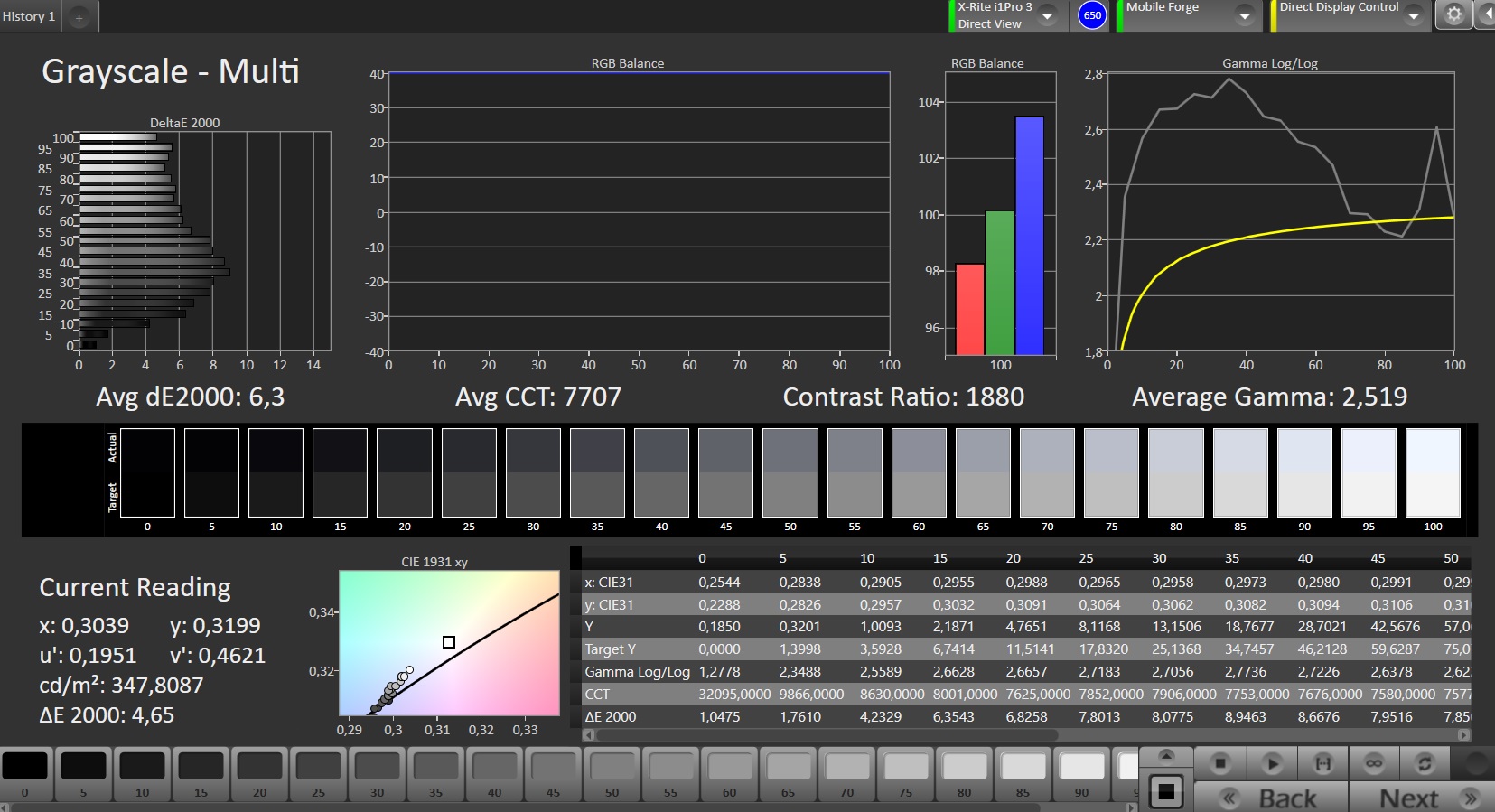The image size is (1495, 812).
Task: Select the 85 grayscale level button
Action: pyautogui.click(x=1023, y=774)
